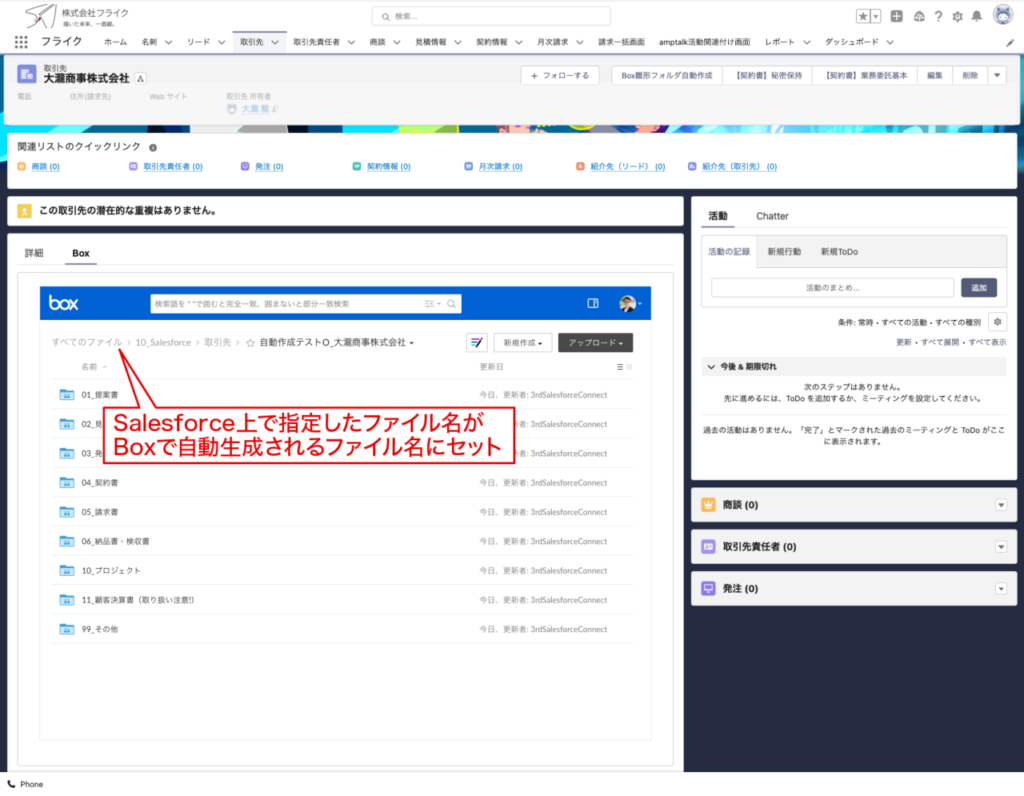Open the Salesforce help question mark icon
Viewport: 1024px width, 796px height.
click(938, 16)
